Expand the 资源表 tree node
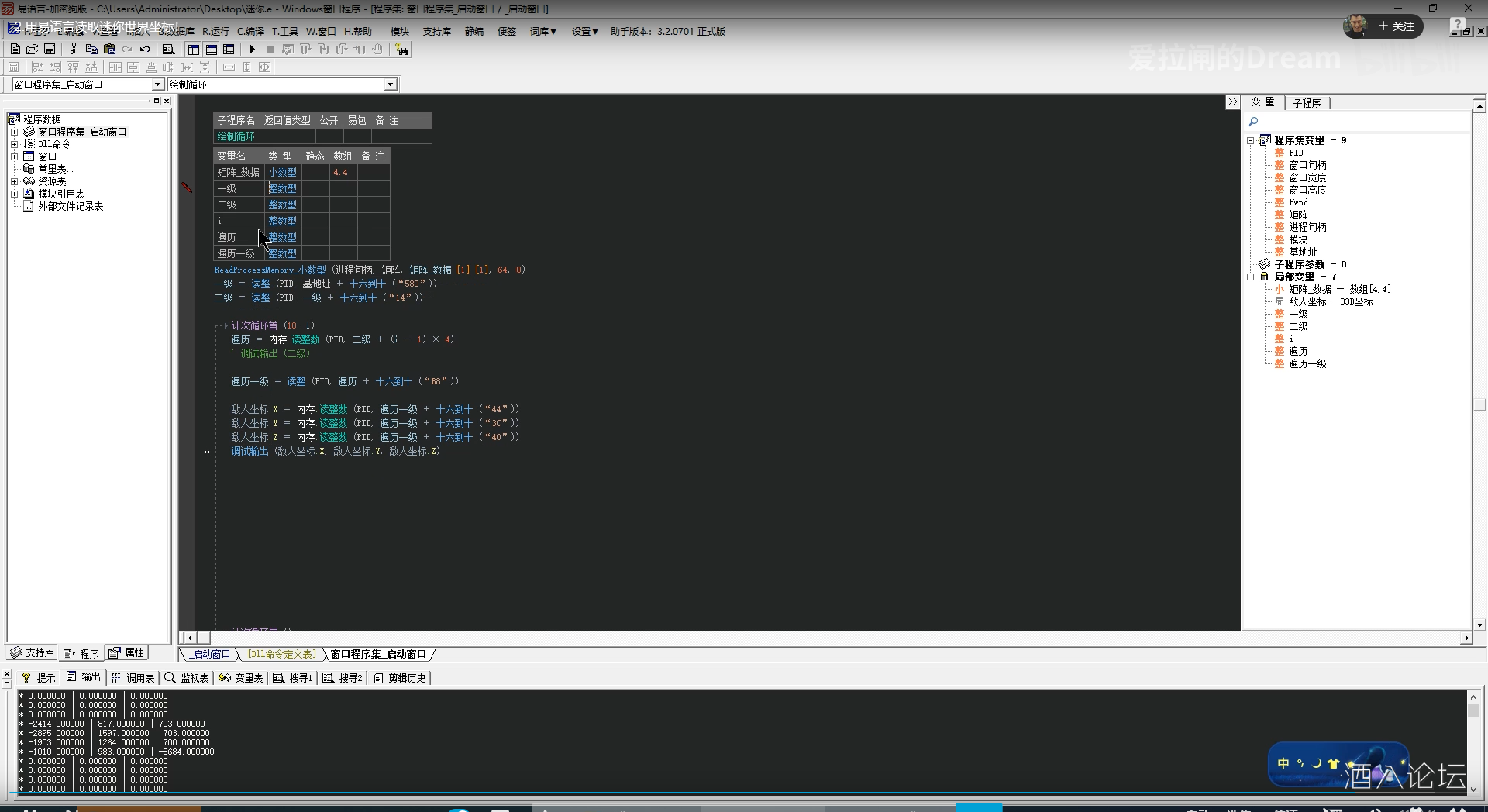Image resolution: width=1488 pixels, height=812 pixels. coord(14,181)
